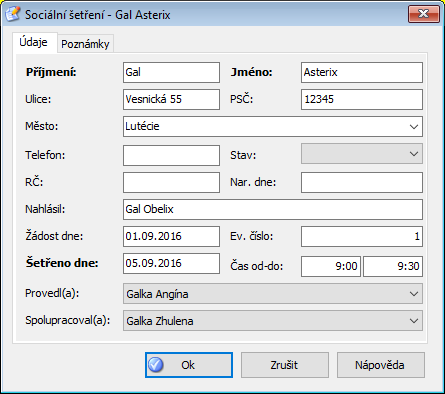Click the empty Telefon field

[171, 155]
